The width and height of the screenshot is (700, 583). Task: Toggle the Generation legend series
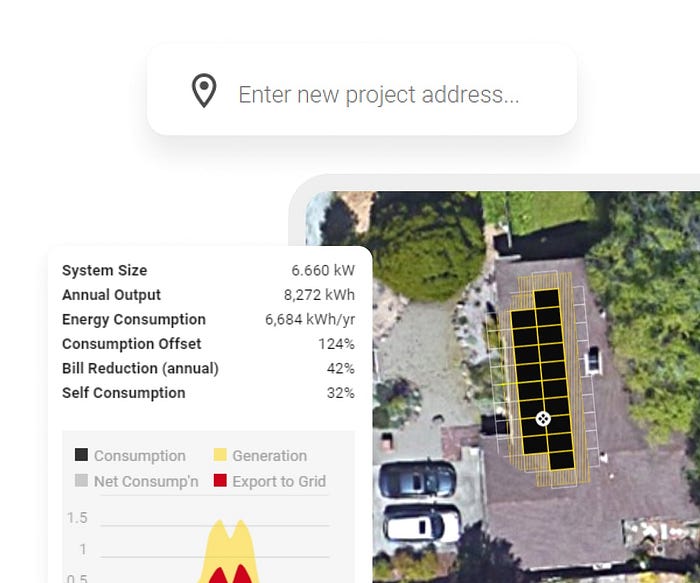pos(260,456)
